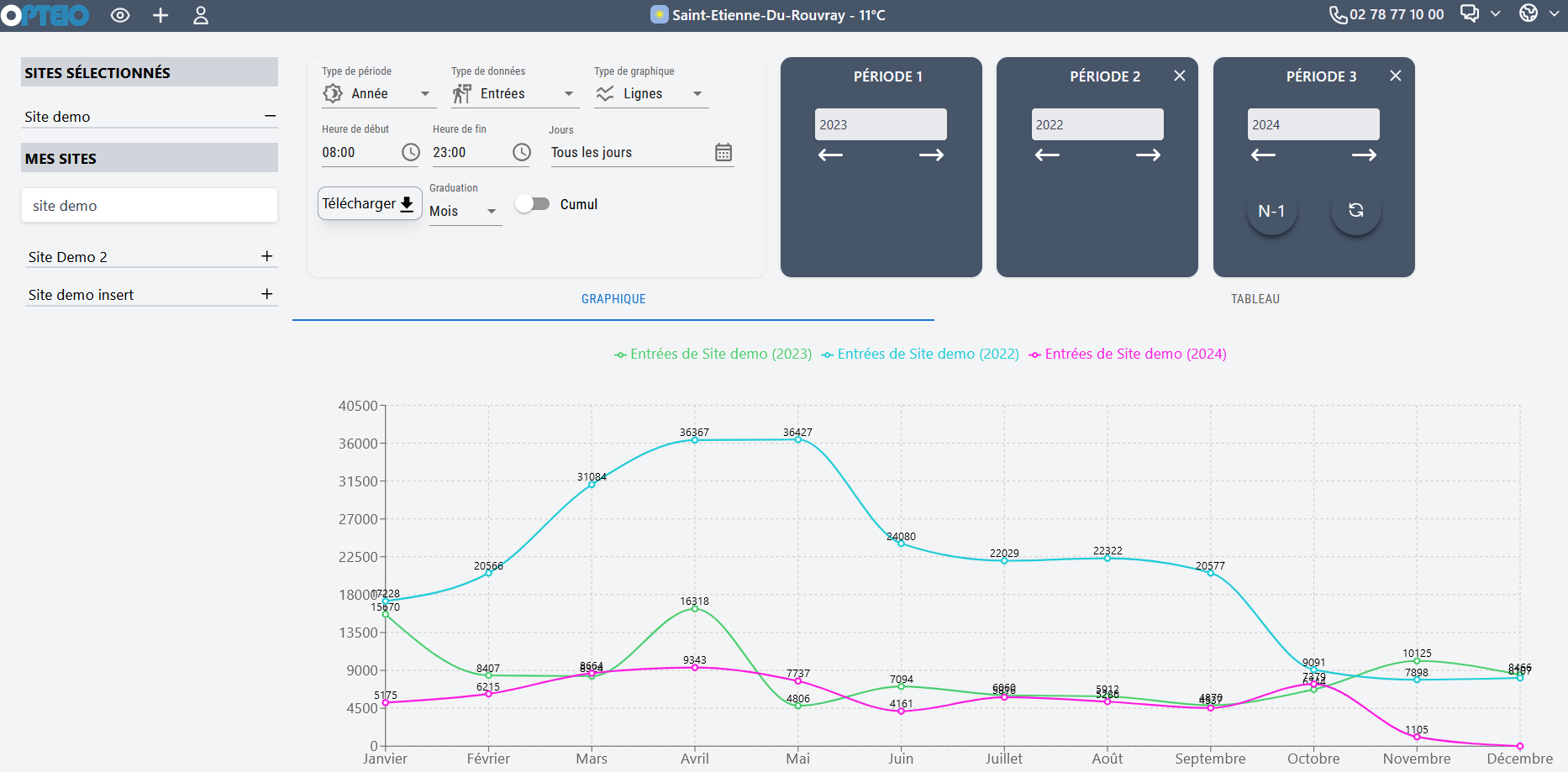Open the calendar icon for Jours

point(723,152)
